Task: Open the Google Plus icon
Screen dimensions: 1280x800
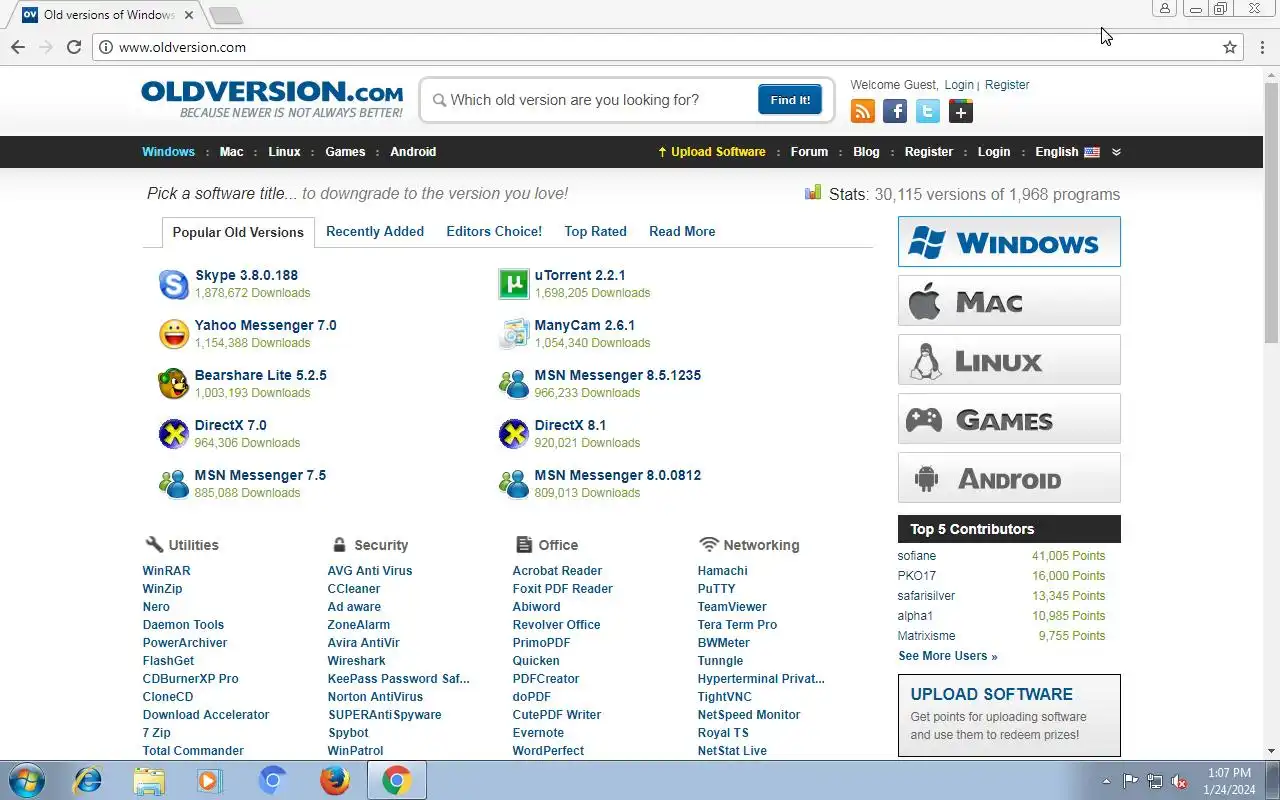Action: 961,111
